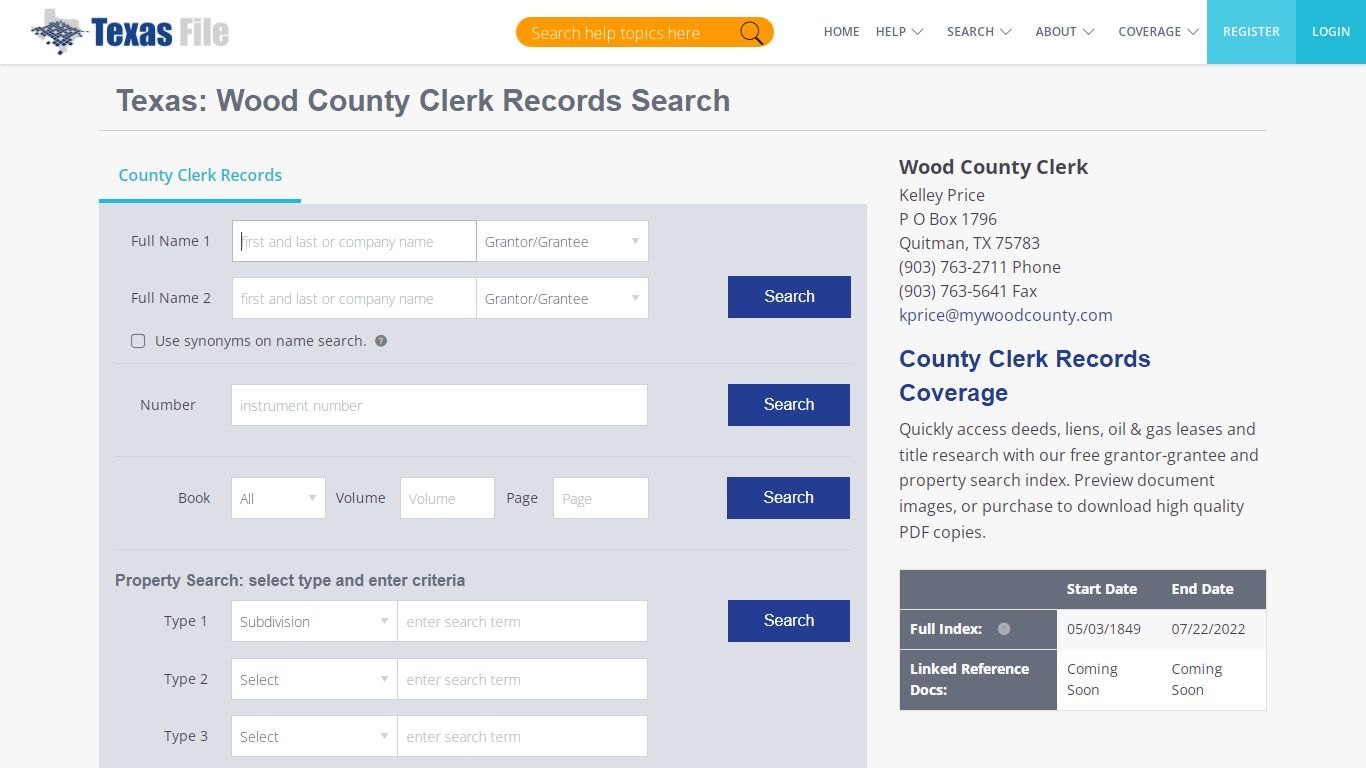Click Type 1 search term field
The image size is (1366, 768).
pyautogui.click(x=522, y=621)
